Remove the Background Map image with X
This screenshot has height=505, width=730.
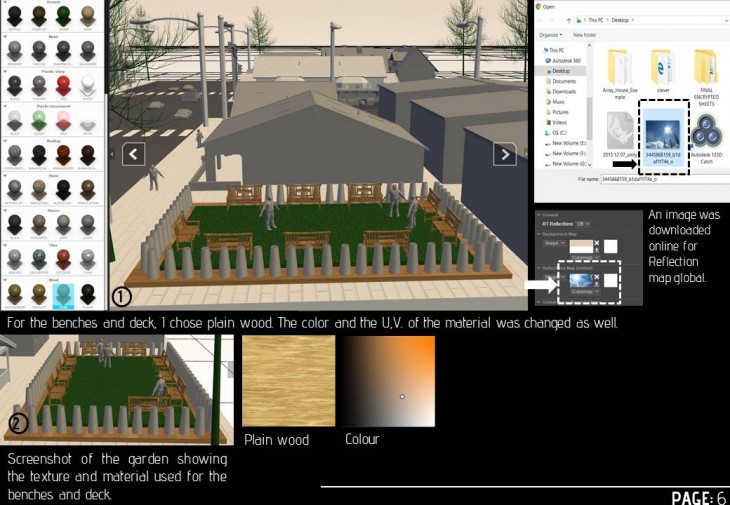(x=597, y=244)
